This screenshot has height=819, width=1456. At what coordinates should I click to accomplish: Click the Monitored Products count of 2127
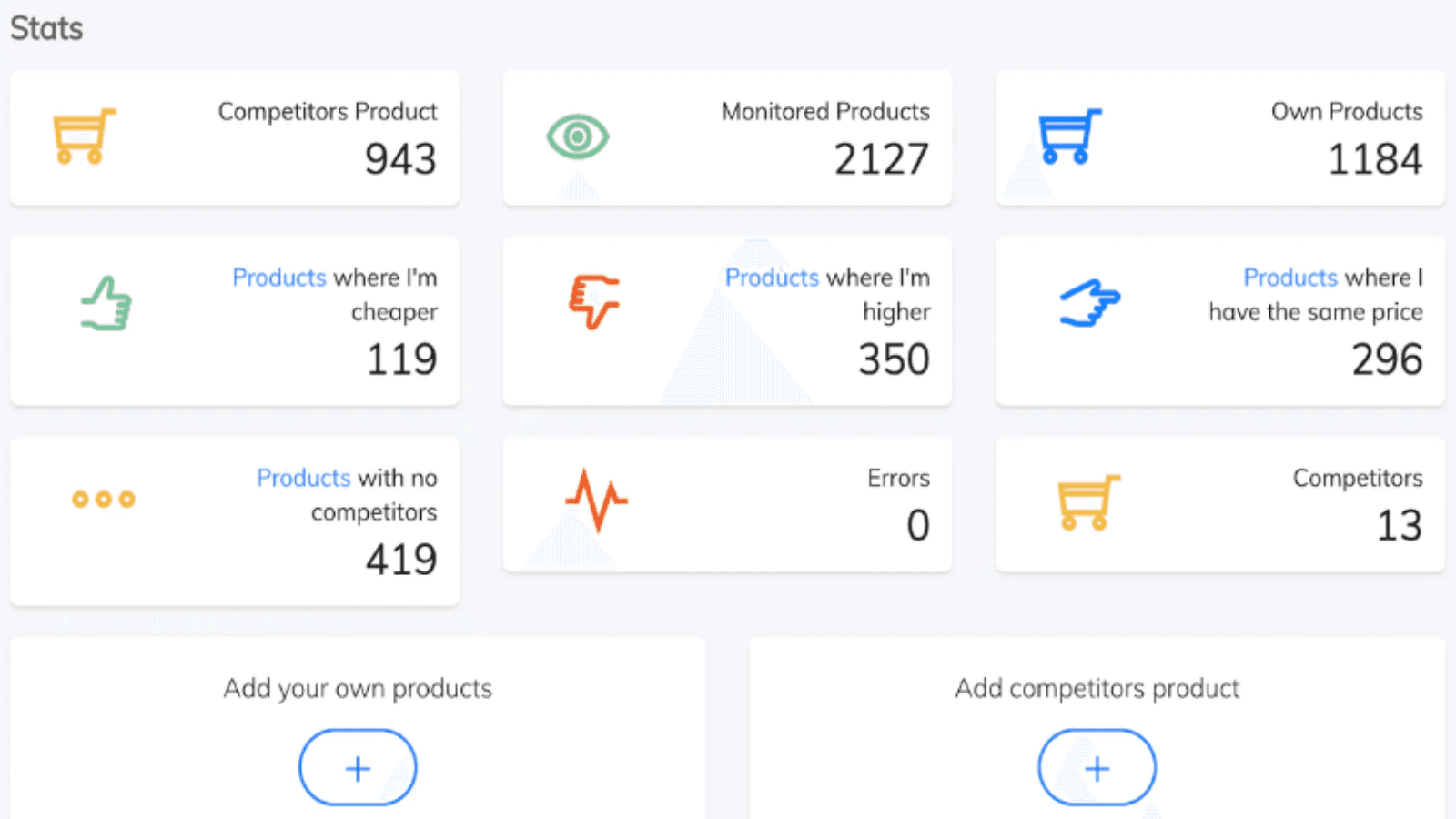pyautogui.click(x=879, y=160)
